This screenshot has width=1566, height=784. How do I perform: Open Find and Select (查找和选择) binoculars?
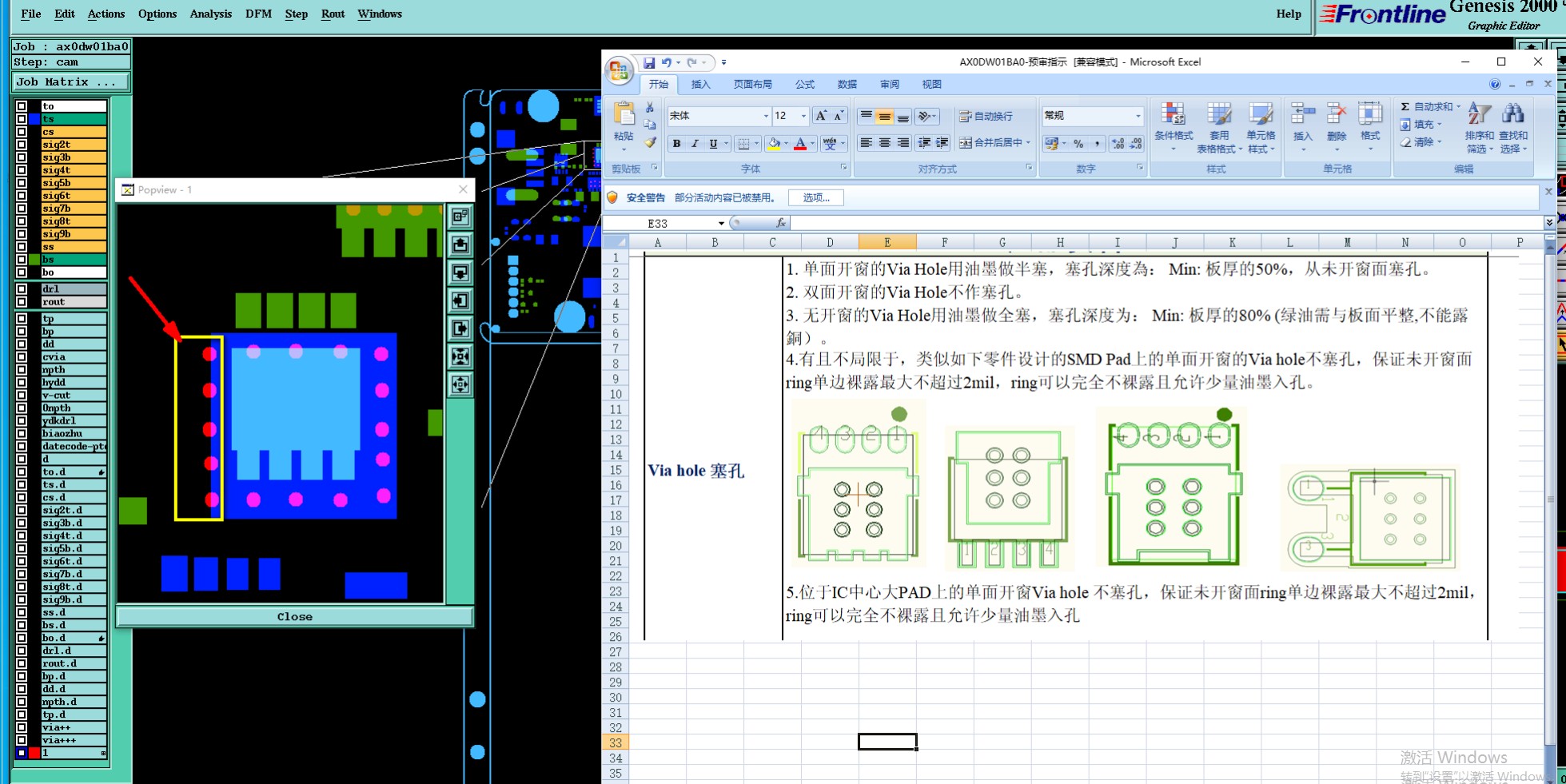point(1513,127)
